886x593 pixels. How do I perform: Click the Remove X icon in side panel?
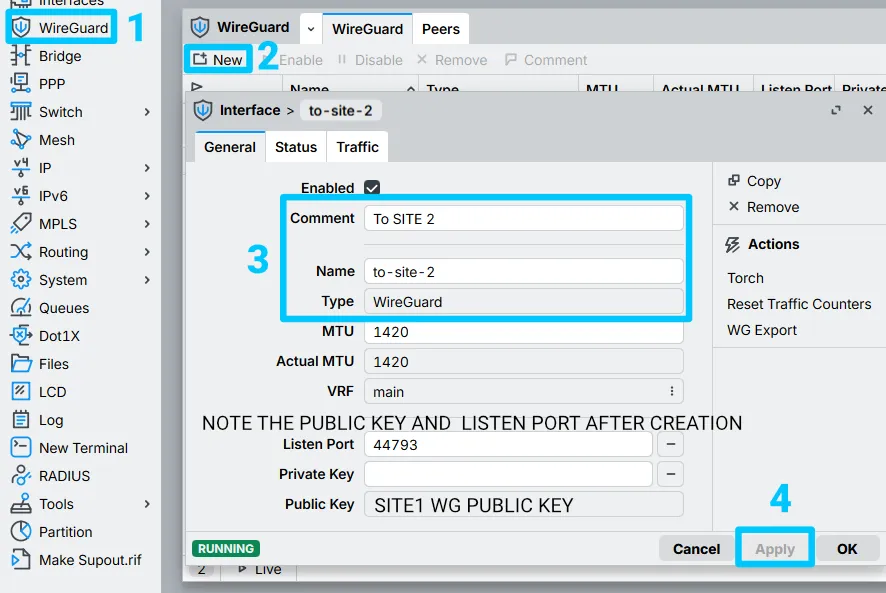coord(733,206)
